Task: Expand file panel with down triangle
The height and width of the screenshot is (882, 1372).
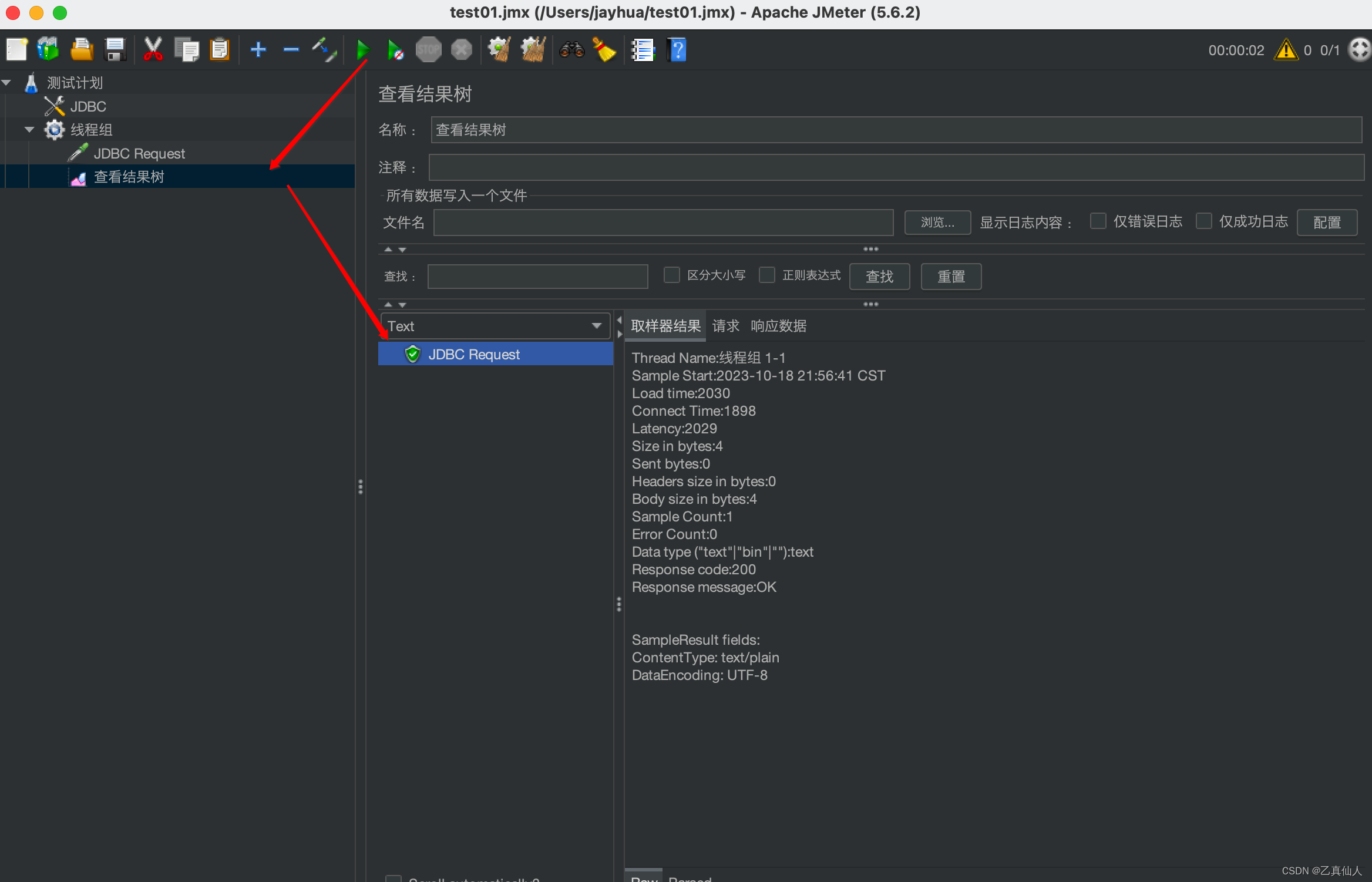Action: click(402, 250)
